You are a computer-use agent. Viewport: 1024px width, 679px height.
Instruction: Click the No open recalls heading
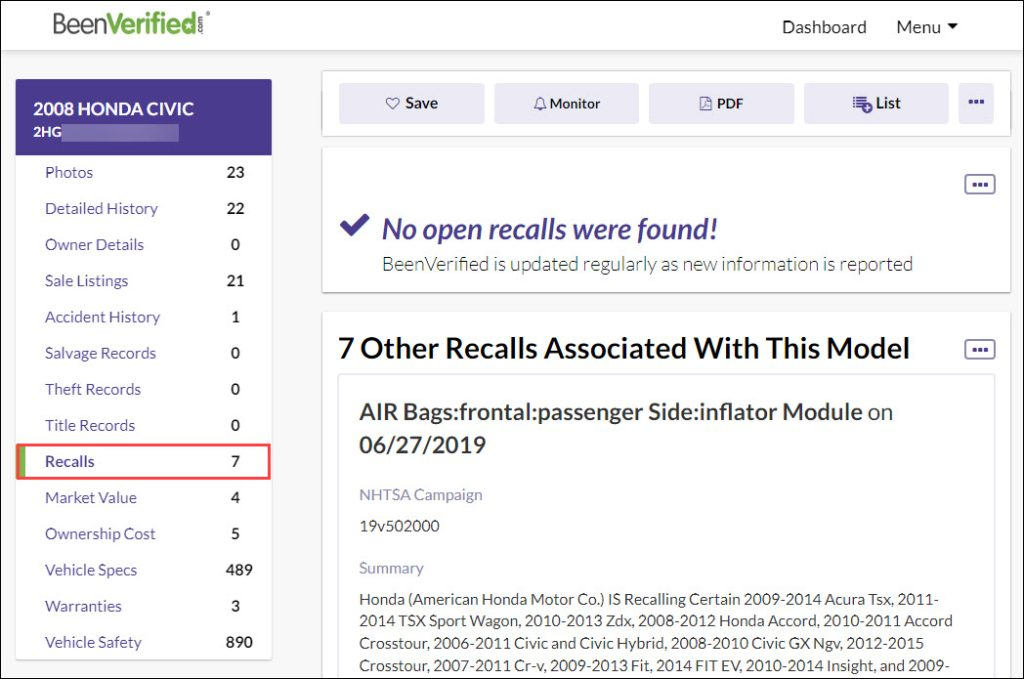click(549, 229)
